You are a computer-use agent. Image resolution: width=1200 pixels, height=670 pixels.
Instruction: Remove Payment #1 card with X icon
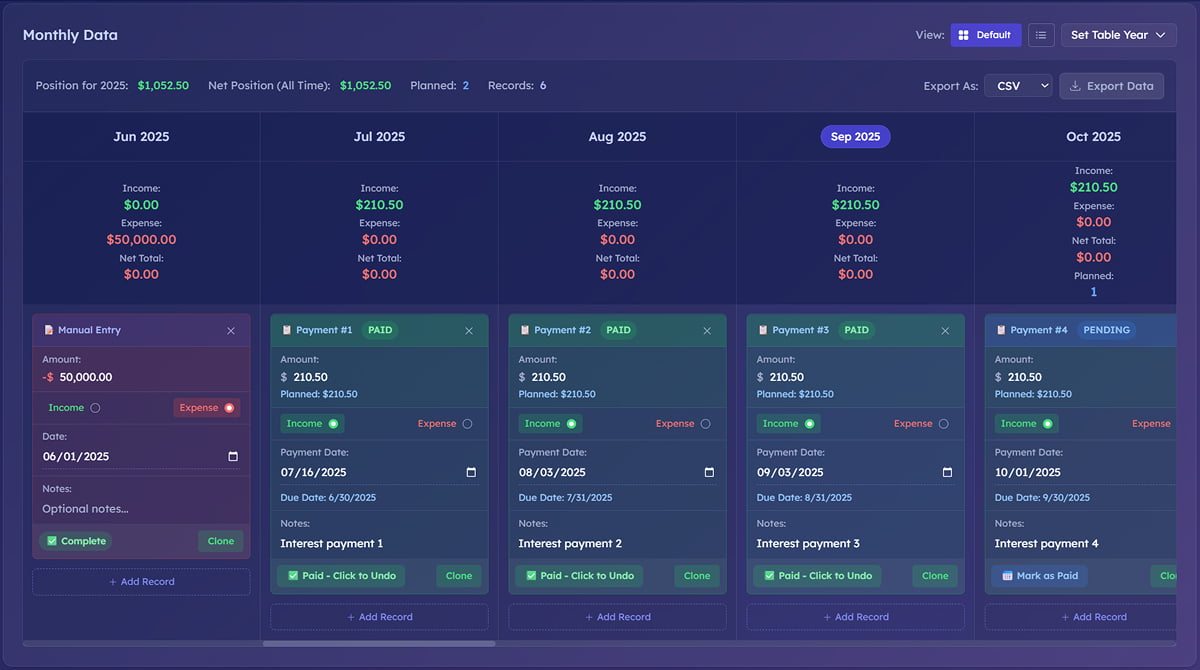click(x=469, y=331)
